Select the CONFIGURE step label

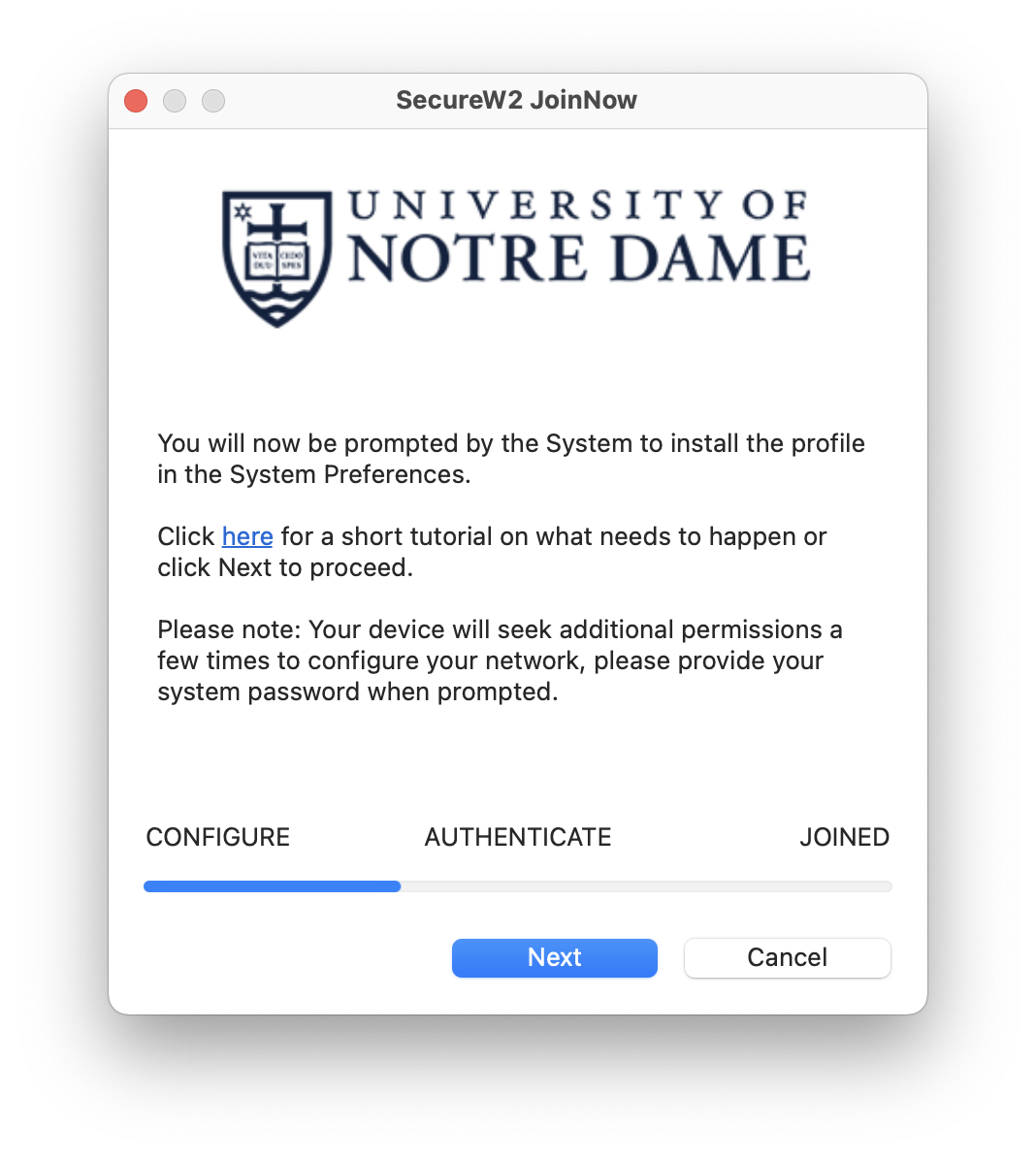(x=217, y=837)
